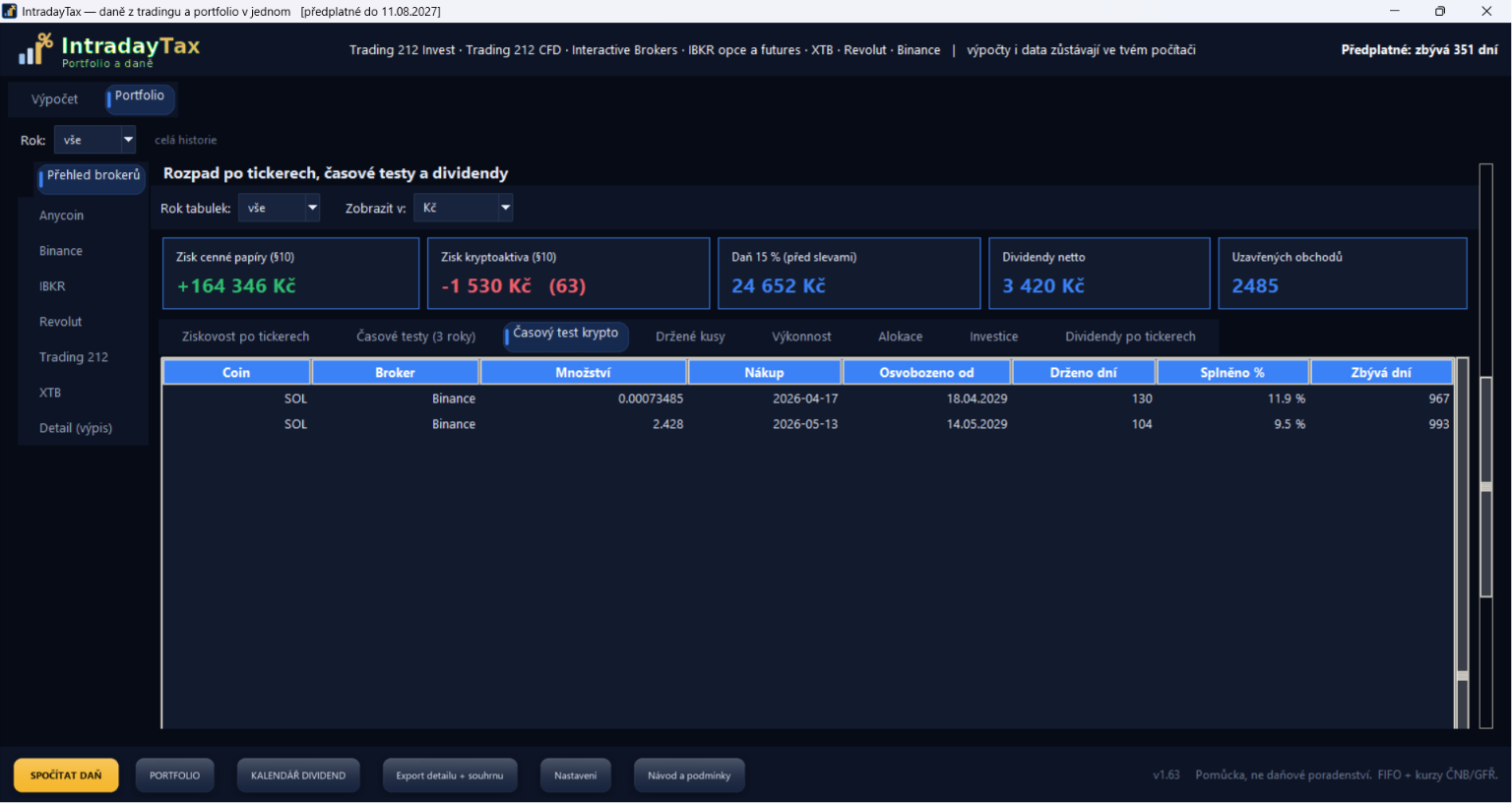The image size is (1512, 803).
Task: View the Dividendy po tickerech tab
Action: 1130,337
